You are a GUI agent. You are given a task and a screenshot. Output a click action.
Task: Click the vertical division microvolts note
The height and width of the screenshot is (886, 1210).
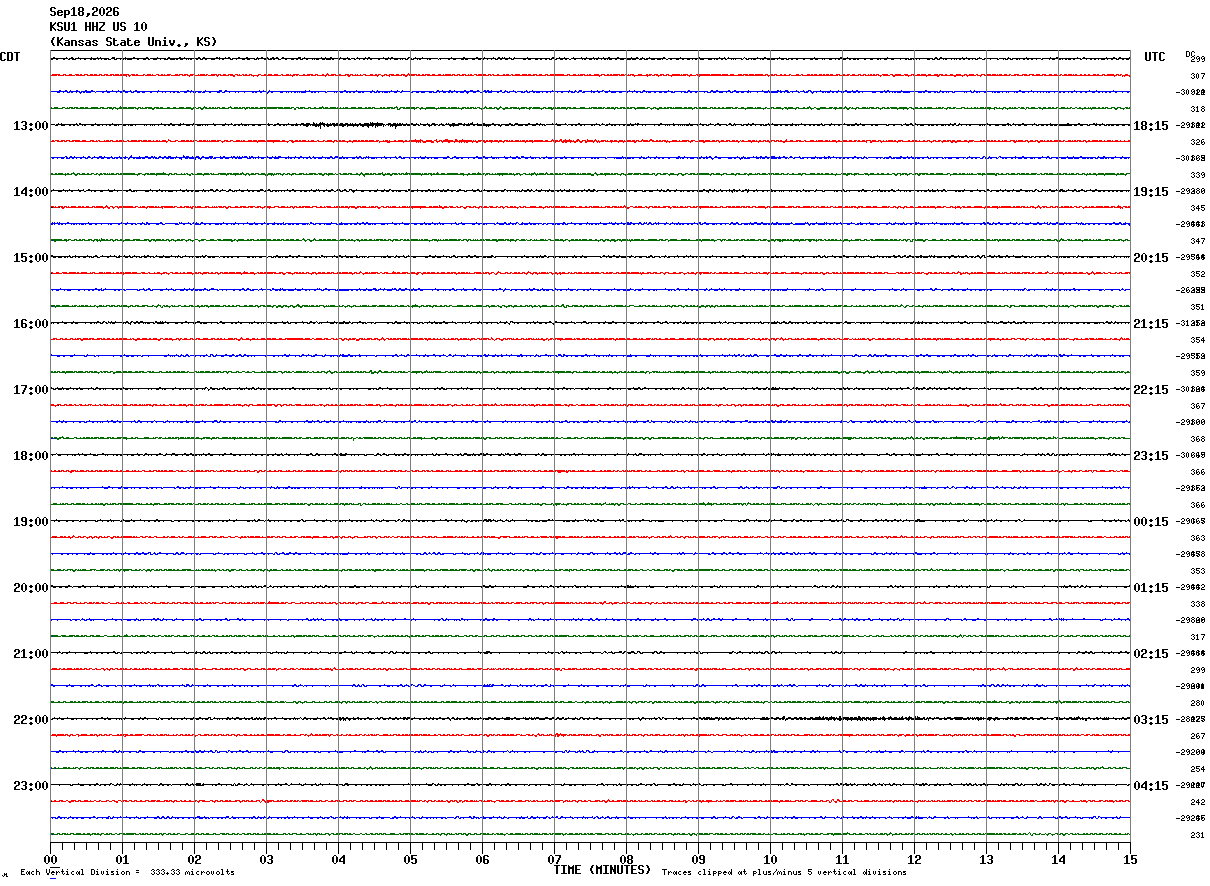click(127, 873)
